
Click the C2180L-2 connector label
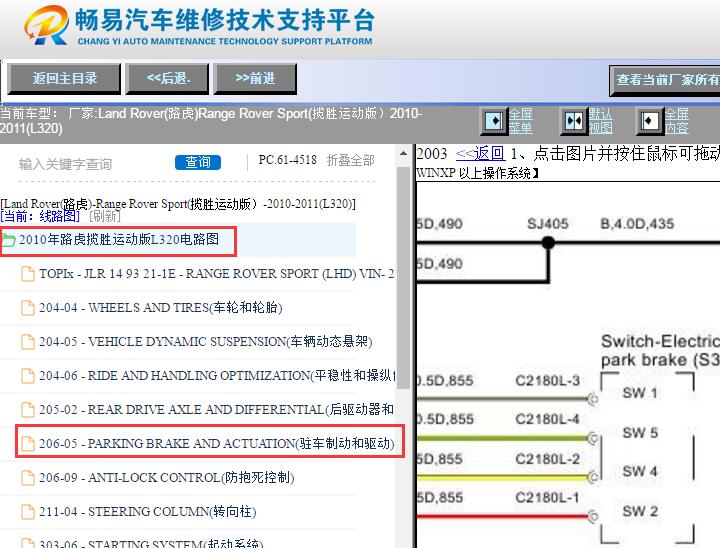(x=547, y=459)
